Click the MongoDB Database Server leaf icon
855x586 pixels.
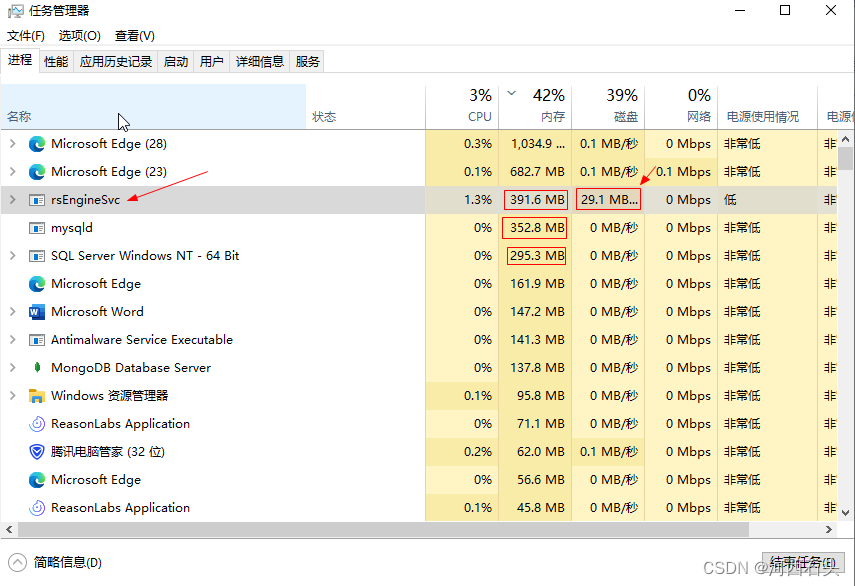(x=37, y=368)
